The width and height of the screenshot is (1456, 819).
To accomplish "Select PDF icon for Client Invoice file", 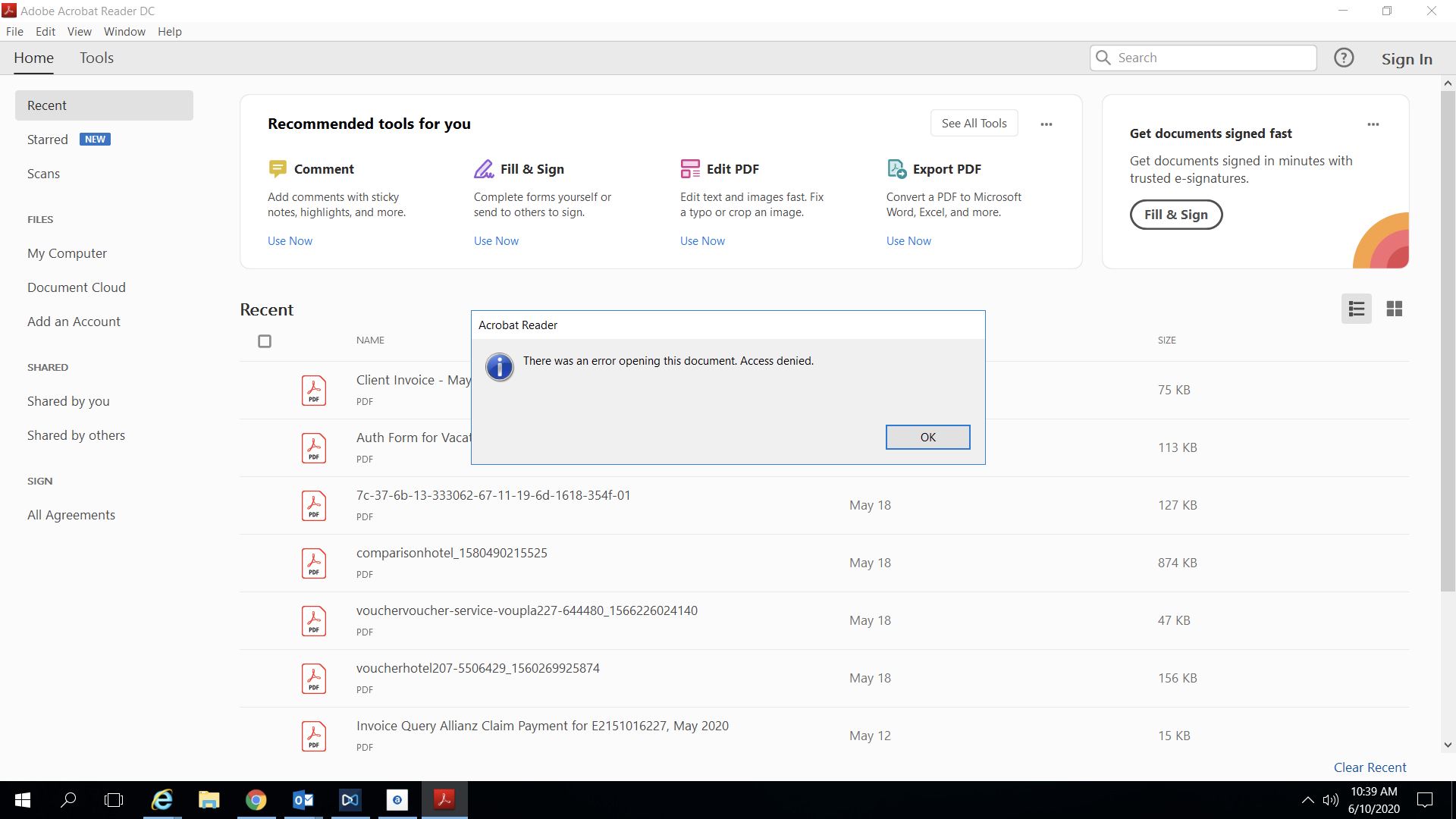I will point(314,391).
